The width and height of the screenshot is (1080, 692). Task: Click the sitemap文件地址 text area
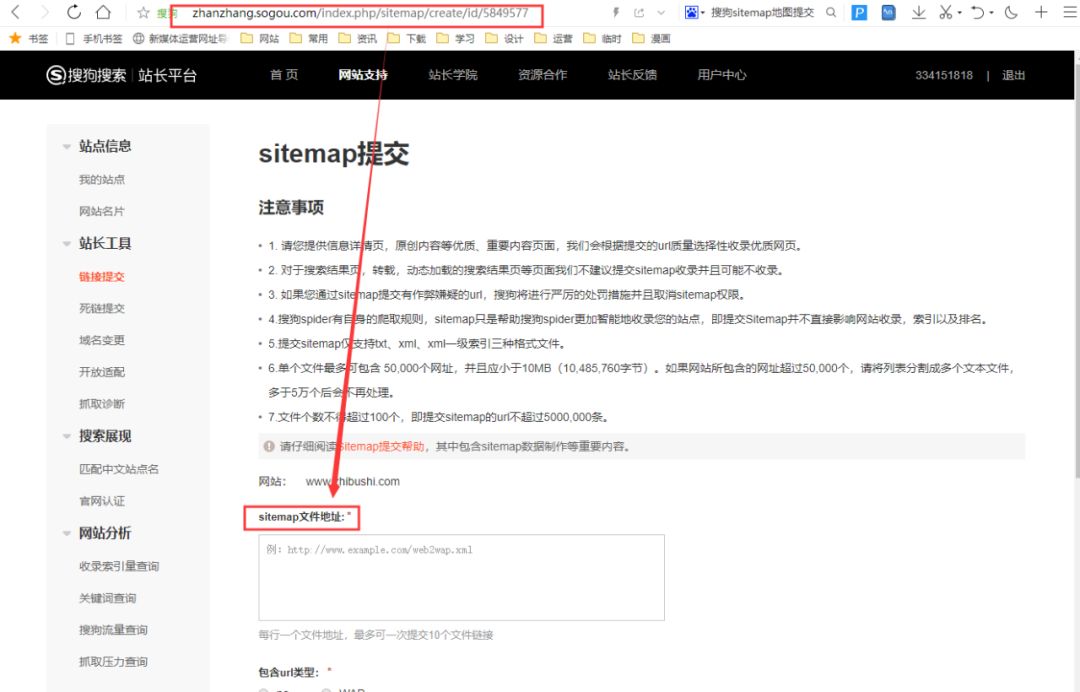pyautogui.click(x=461, y=577)
